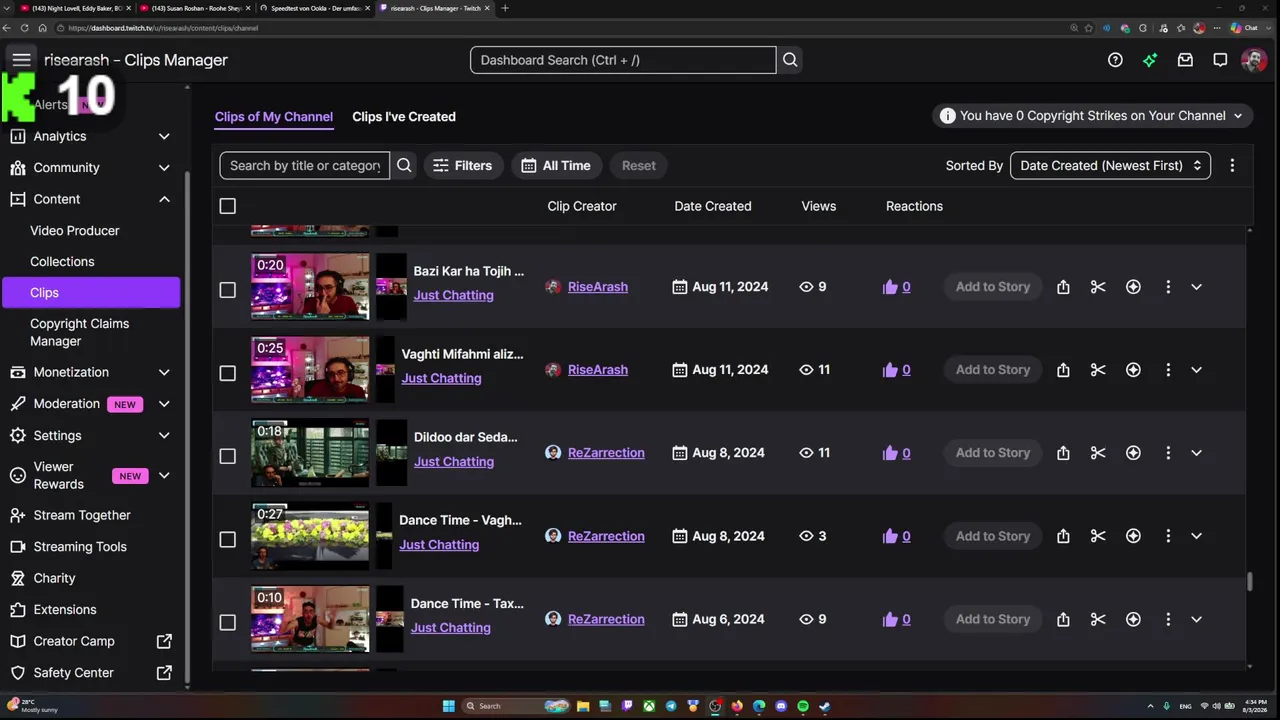Share the Dance Time - Vagh clip

(x=1063, y=536)
